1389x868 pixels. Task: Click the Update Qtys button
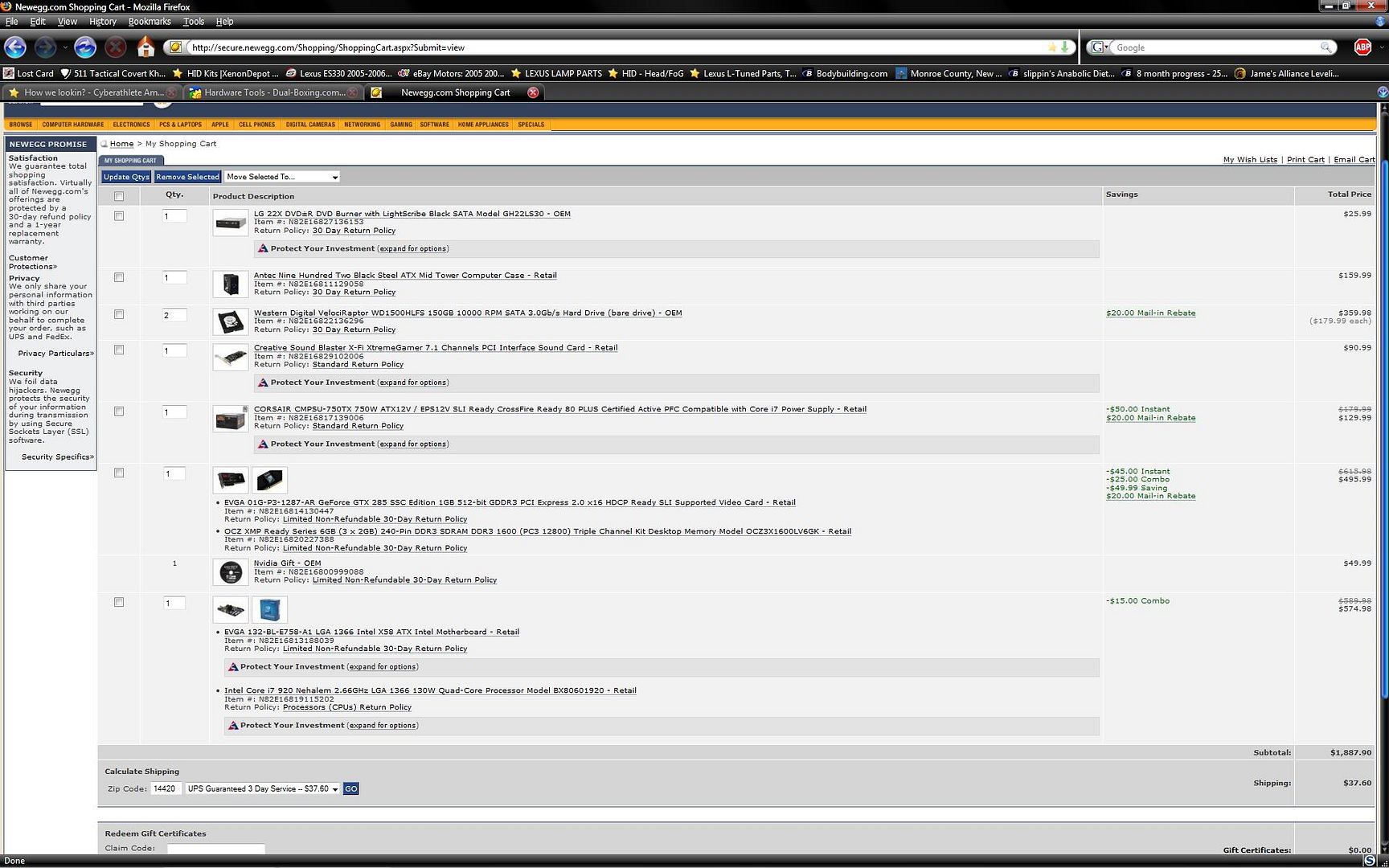126,177
